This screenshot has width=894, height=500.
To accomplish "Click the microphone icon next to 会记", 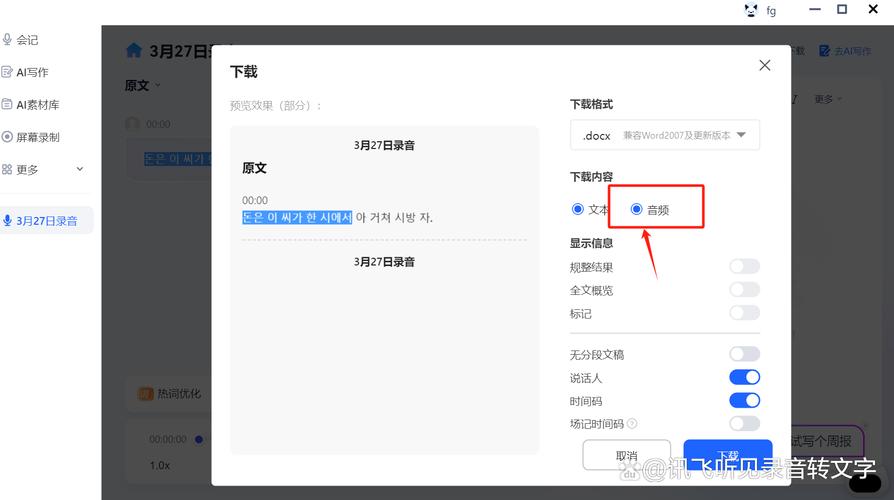I will click(7, 39).
